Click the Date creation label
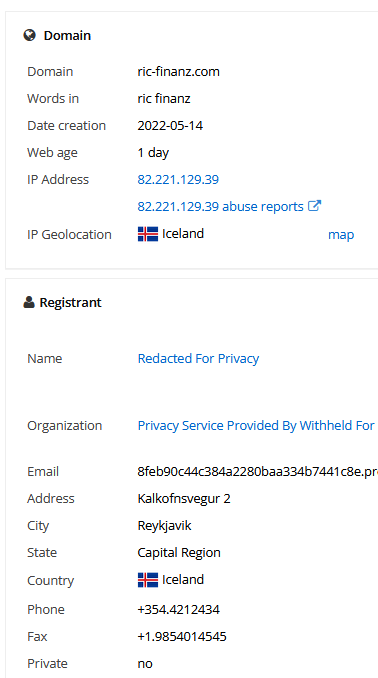Screen dimensions: 378x678 [x=67, y=126]
